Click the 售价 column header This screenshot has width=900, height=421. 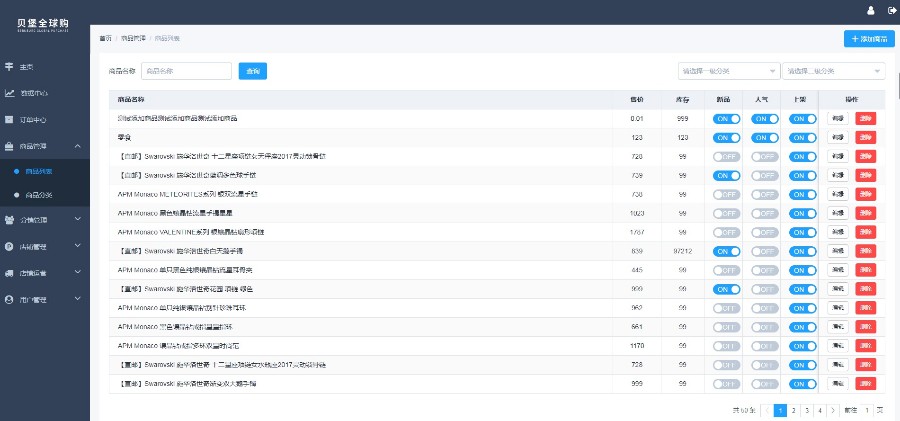point(637,100)
